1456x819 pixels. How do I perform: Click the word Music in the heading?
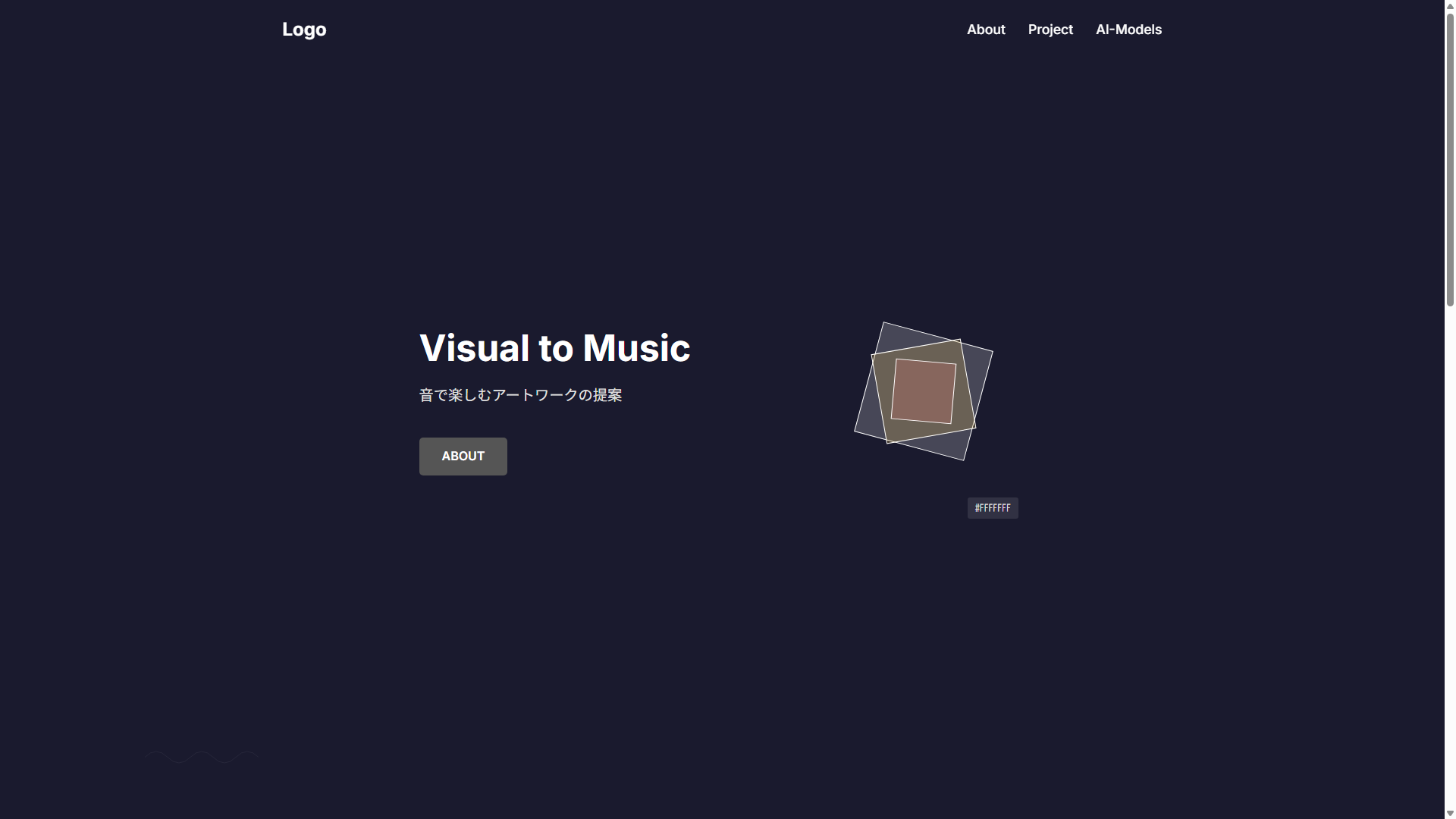(x=635, y=349)
